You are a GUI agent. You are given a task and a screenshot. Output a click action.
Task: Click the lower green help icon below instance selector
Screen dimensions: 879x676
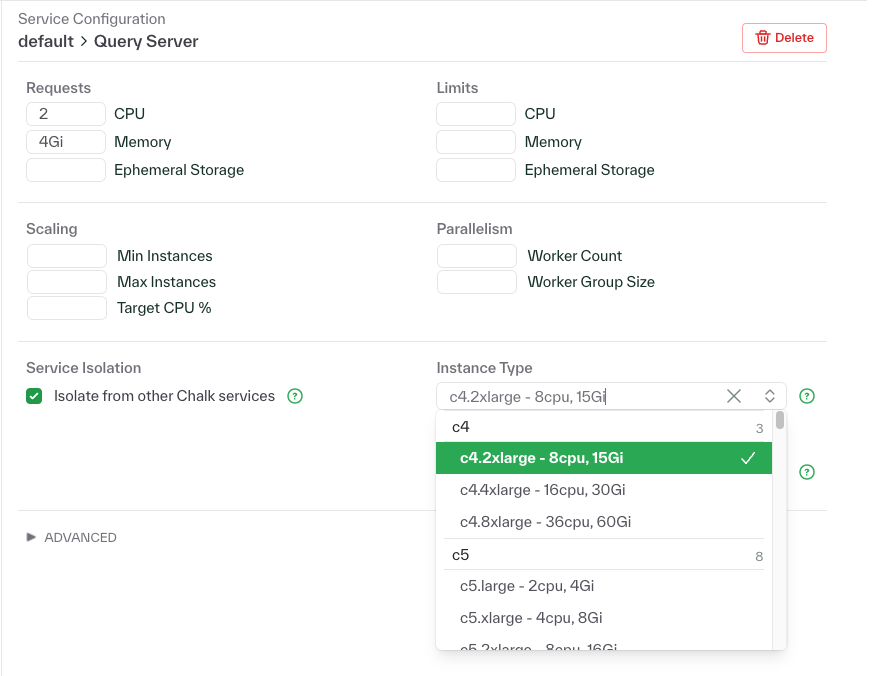pos(807,471)
